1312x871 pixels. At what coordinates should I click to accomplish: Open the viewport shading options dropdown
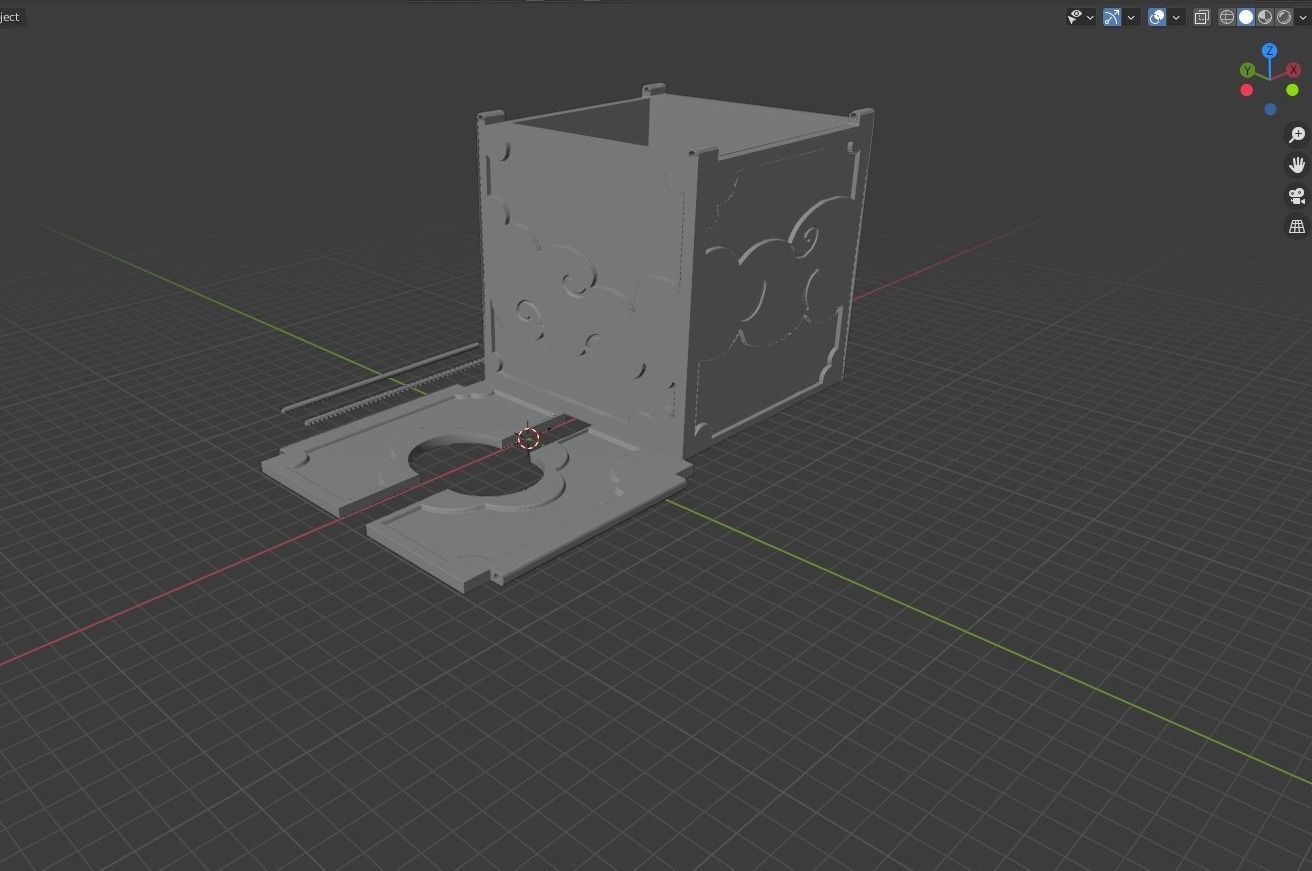point(1302,17)
